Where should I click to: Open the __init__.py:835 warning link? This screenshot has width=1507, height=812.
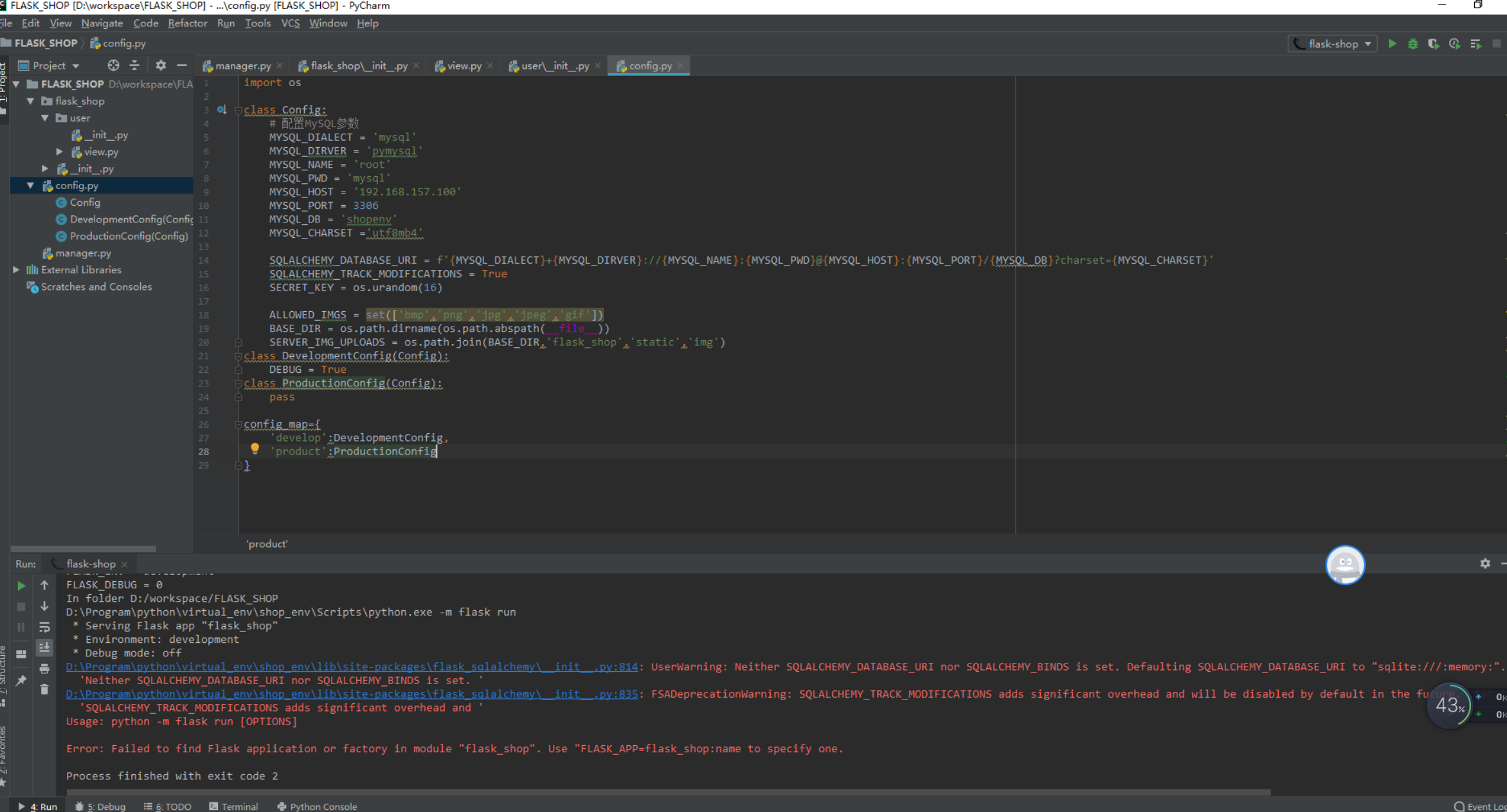tap(352, 694)
